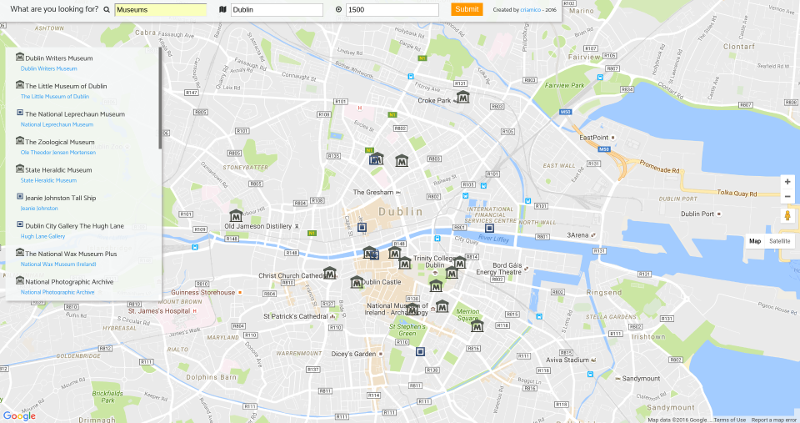Click the location field containing Dublin
The width and height of the screenshot is (800, 423).
[277, 10]
